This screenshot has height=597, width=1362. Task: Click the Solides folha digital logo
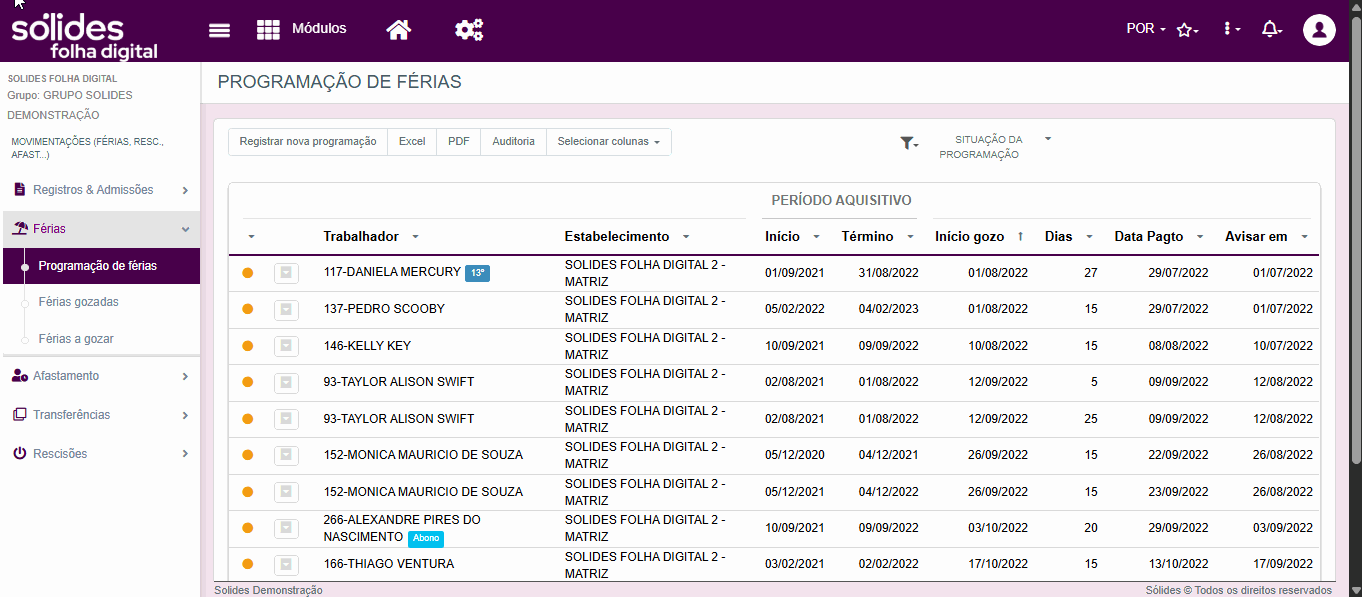coord(84,35)
